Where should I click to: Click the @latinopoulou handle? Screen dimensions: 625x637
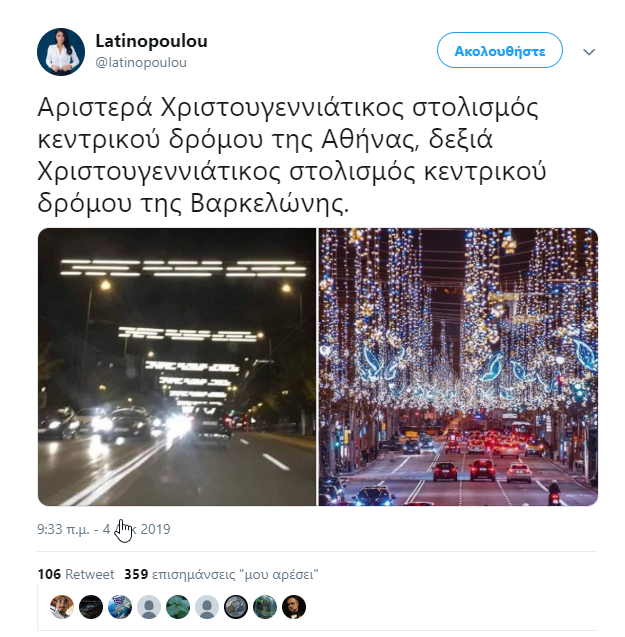click(141, 63)
